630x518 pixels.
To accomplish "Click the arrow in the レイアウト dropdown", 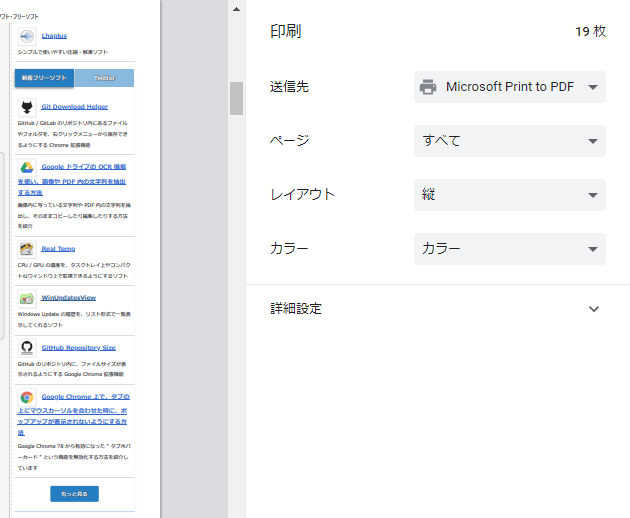I will coord(593,195).
